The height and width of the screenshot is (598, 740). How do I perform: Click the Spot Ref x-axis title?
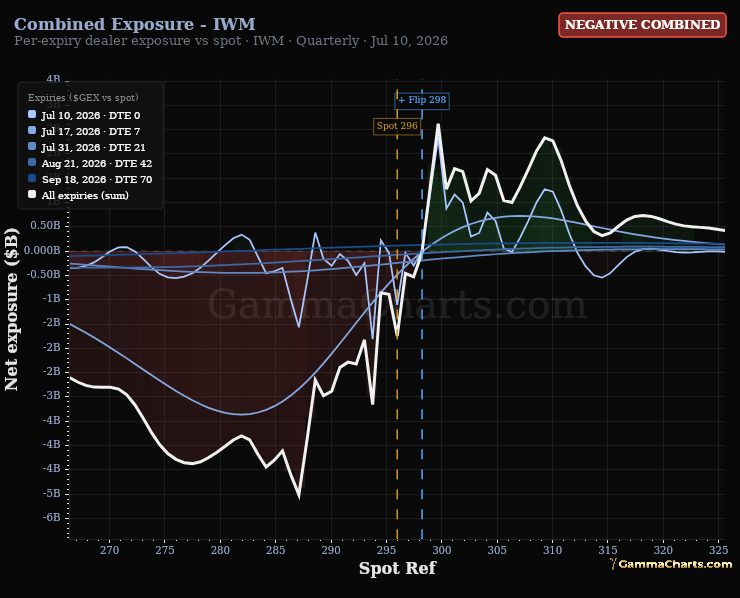point(397,568)
